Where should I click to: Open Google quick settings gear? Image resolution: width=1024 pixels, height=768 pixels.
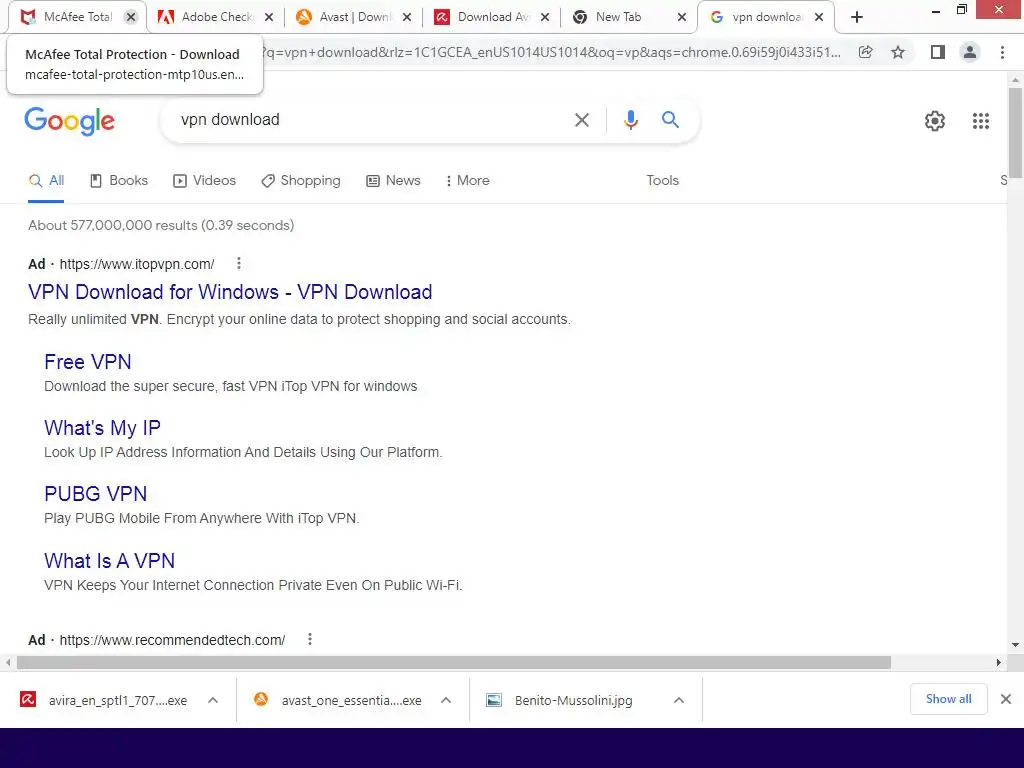(935, 121)
